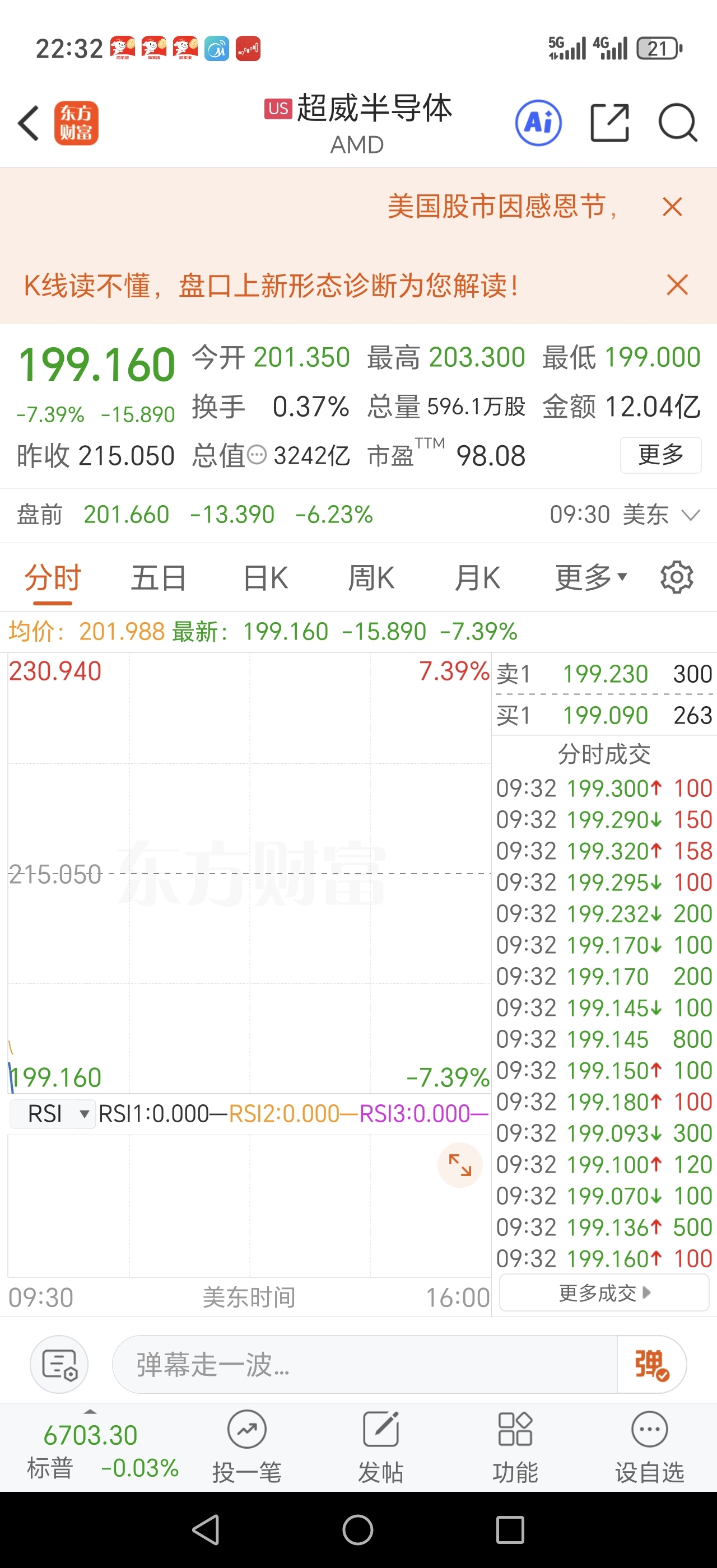This screenshot has width=717, height=1568.
Task: Open the 东方财富 app logo
Action: click(x=76, y=123)
